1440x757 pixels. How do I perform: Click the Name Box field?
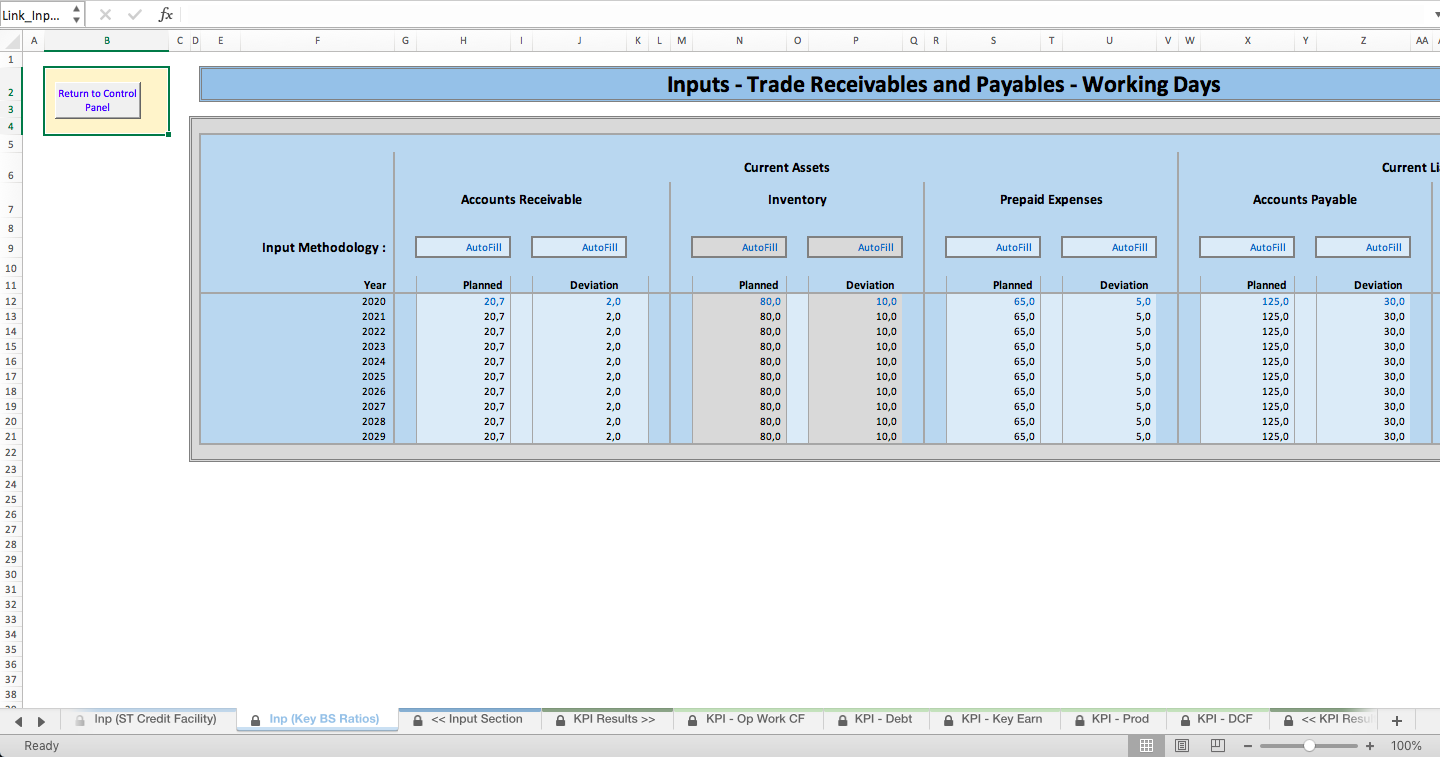35,14
